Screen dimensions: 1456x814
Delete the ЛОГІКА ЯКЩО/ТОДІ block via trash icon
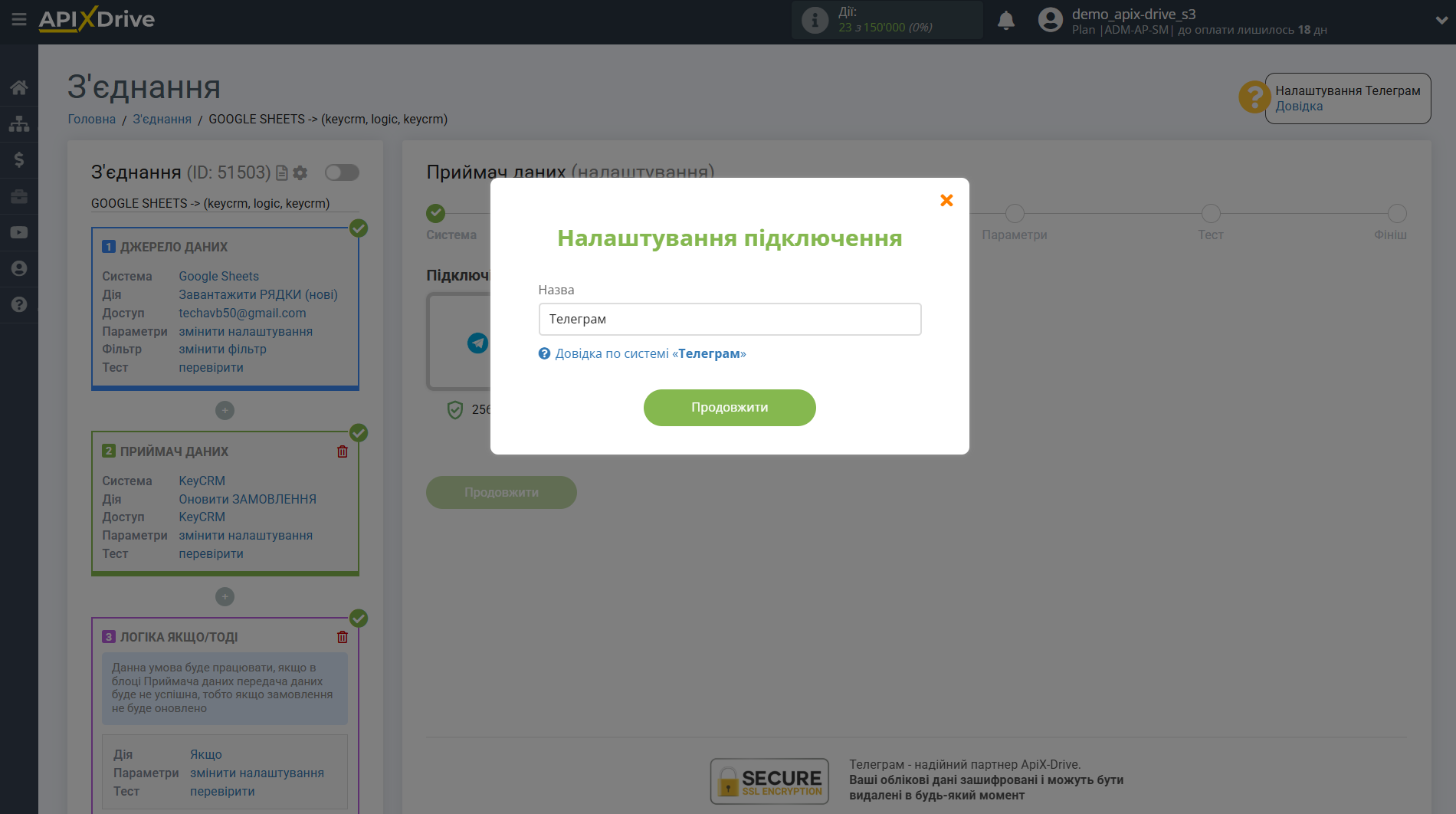(343, 637)
